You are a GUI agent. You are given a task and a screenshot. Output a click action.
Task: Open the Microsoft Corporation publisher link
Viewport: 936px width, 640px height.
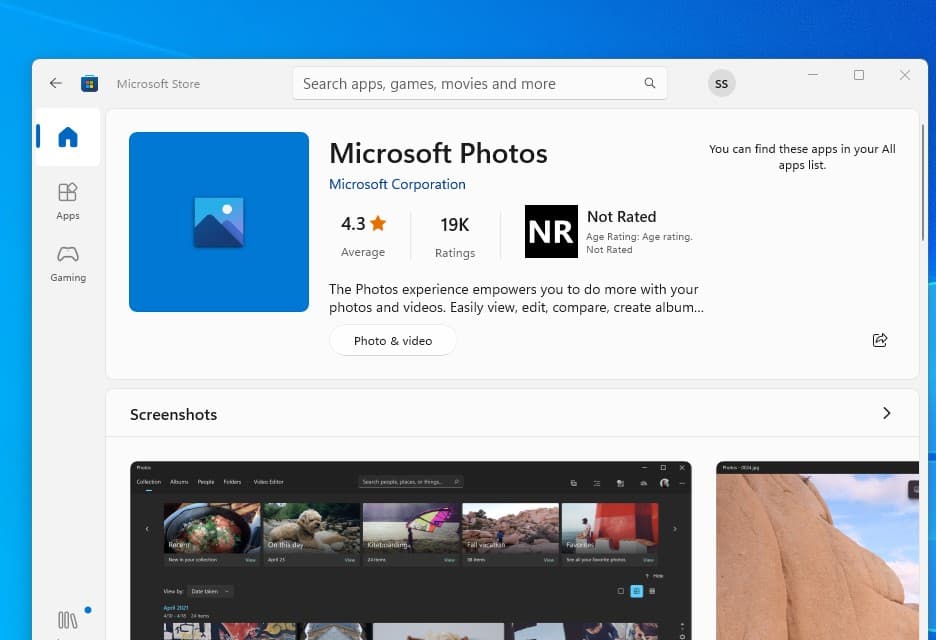coord(397,184)
